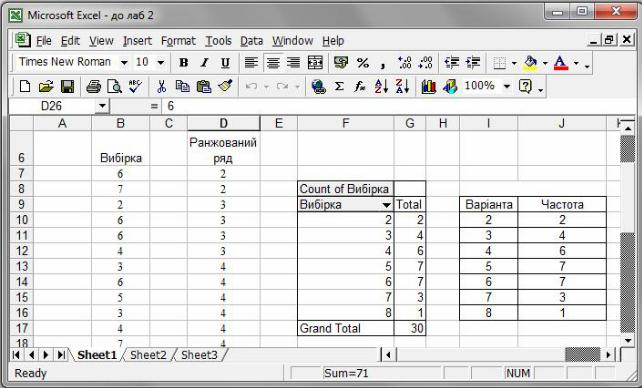Image resolution: width=642 pixels, height=388 pixels.
Task: Insert Hyperlink icon
Action: coord(318,86)
